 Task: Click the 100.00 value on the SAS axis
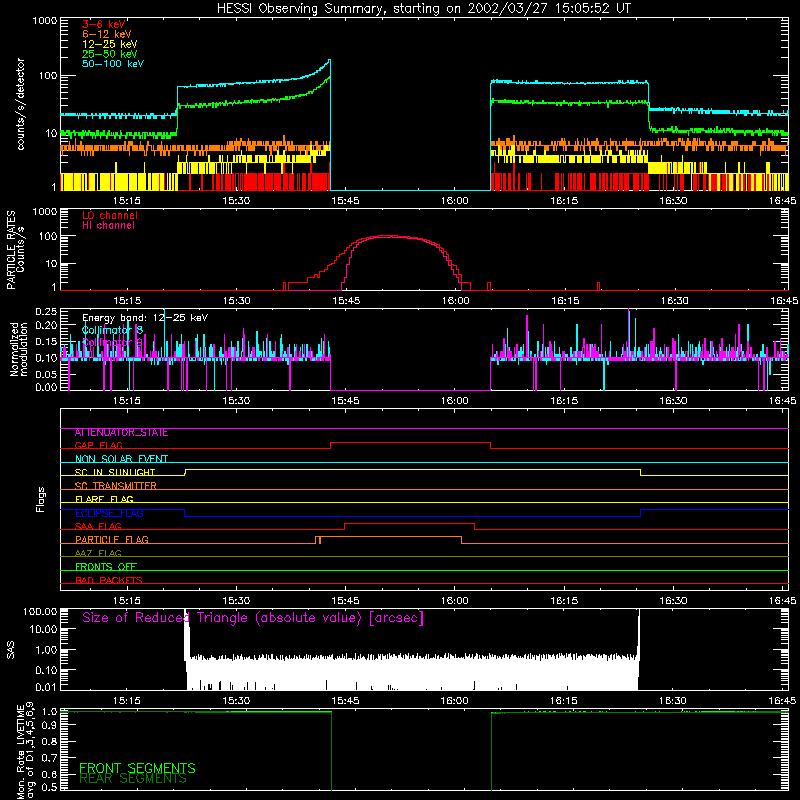click(x=40, y=612)
